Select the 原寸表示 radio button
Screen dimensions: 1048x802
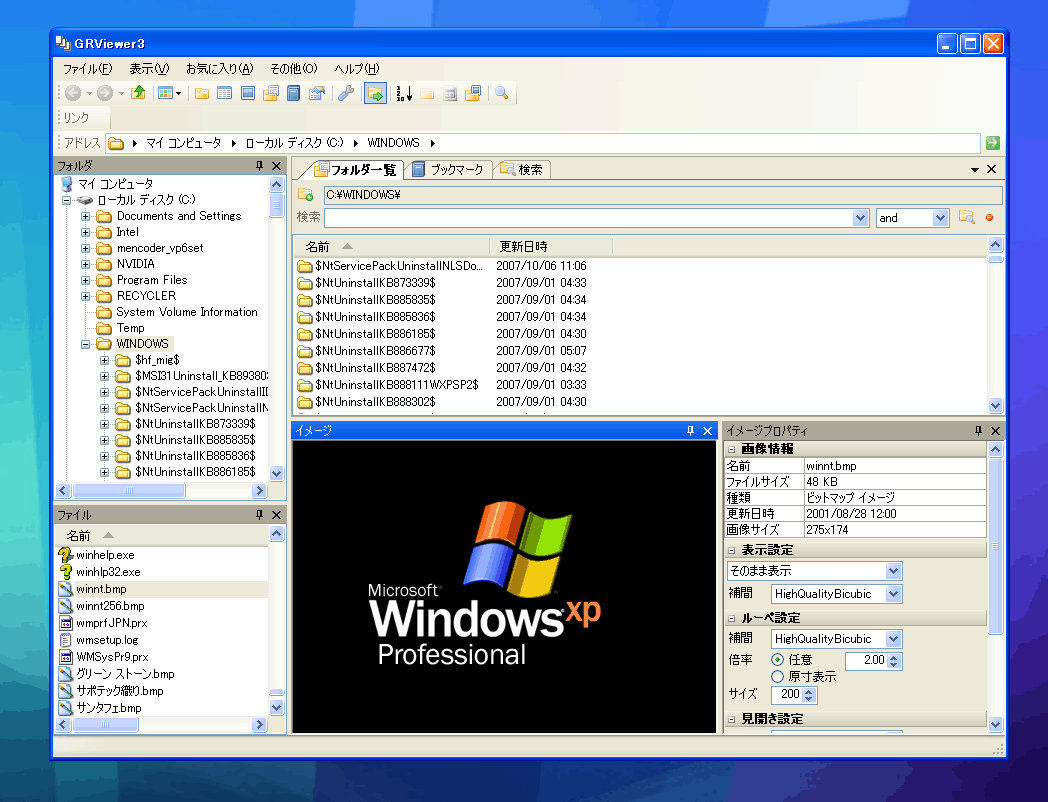point(777,676)
